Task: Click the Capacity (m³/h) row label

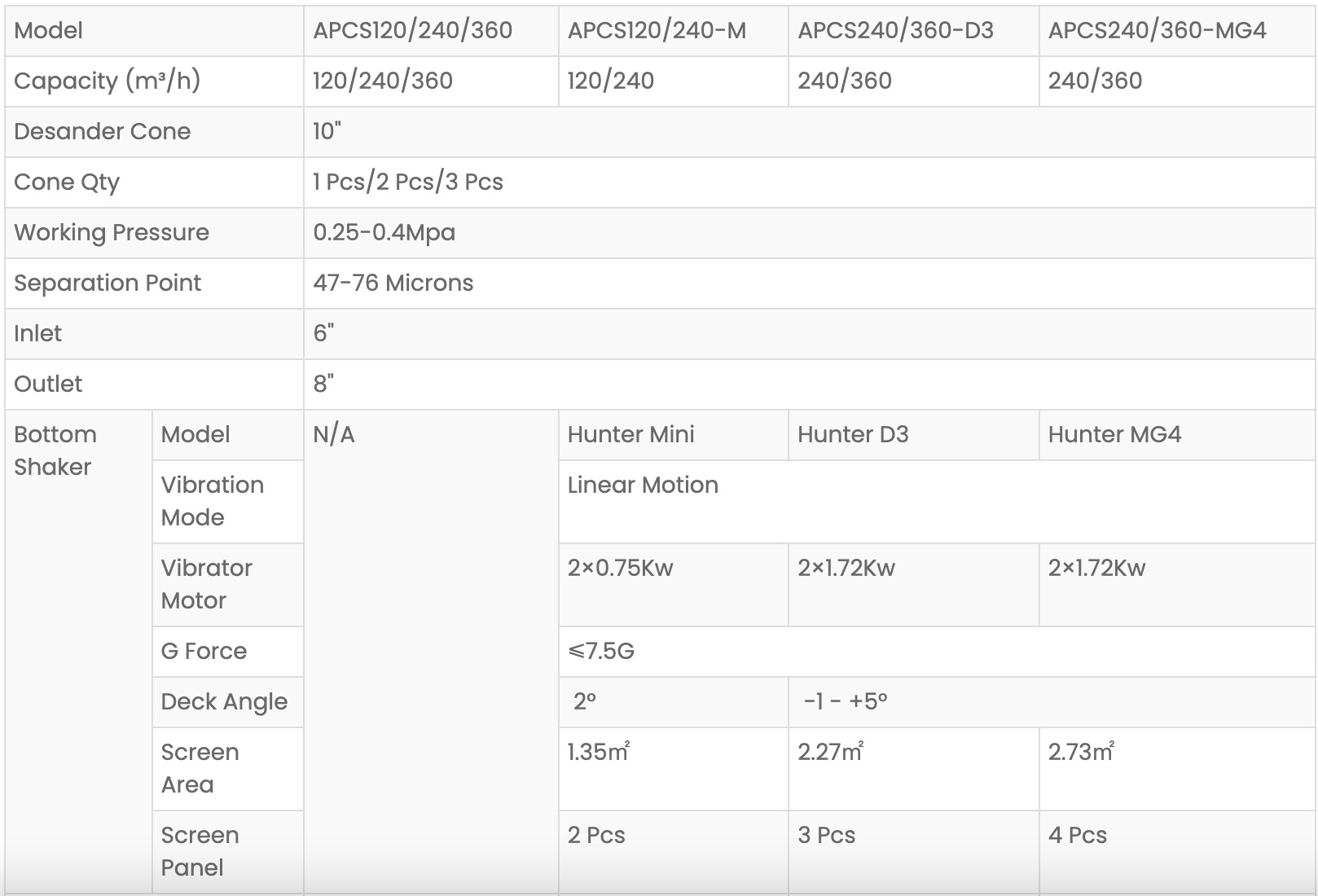Action: [x=107, y=81]
